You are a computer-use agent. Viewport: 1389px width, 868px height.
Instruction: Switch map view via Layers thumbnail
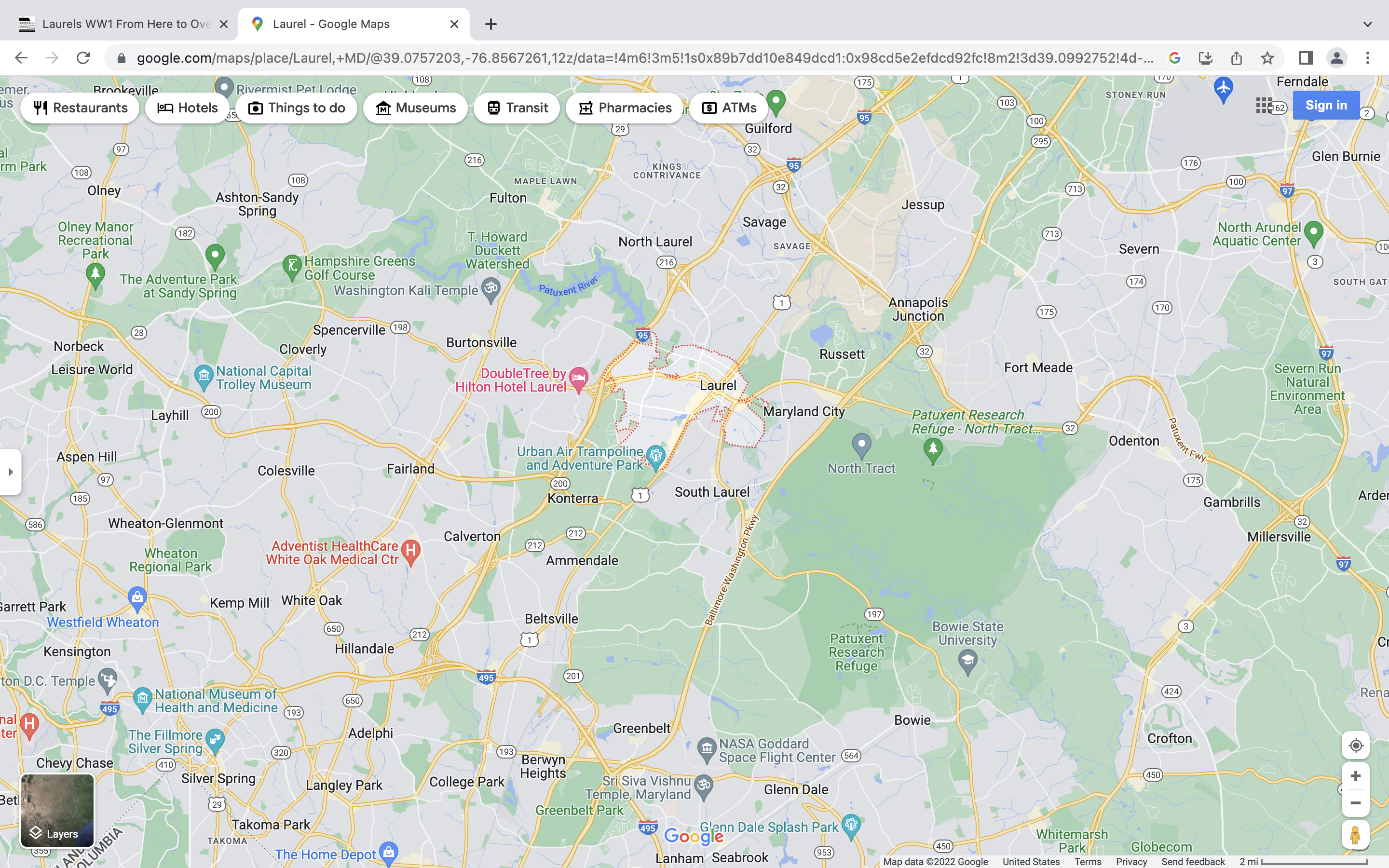[x=57, y=811]
